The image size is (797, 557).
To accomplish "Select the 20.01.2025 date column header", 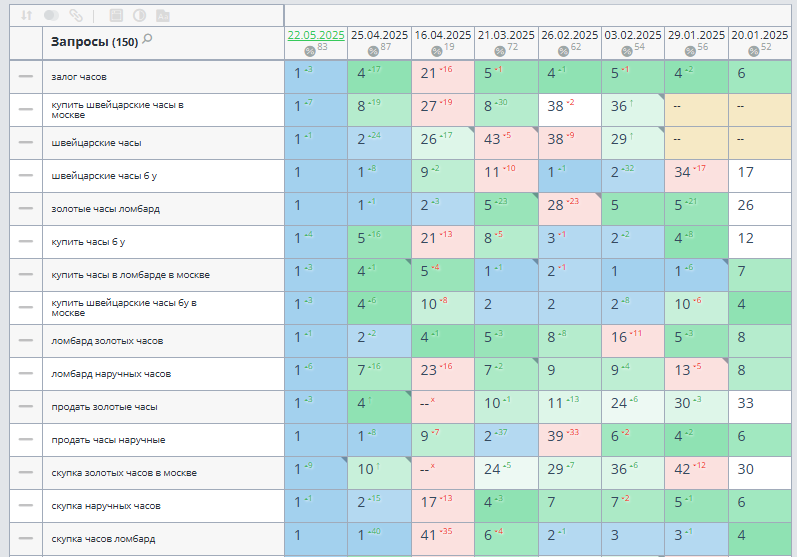I will [x=759, y=35].
